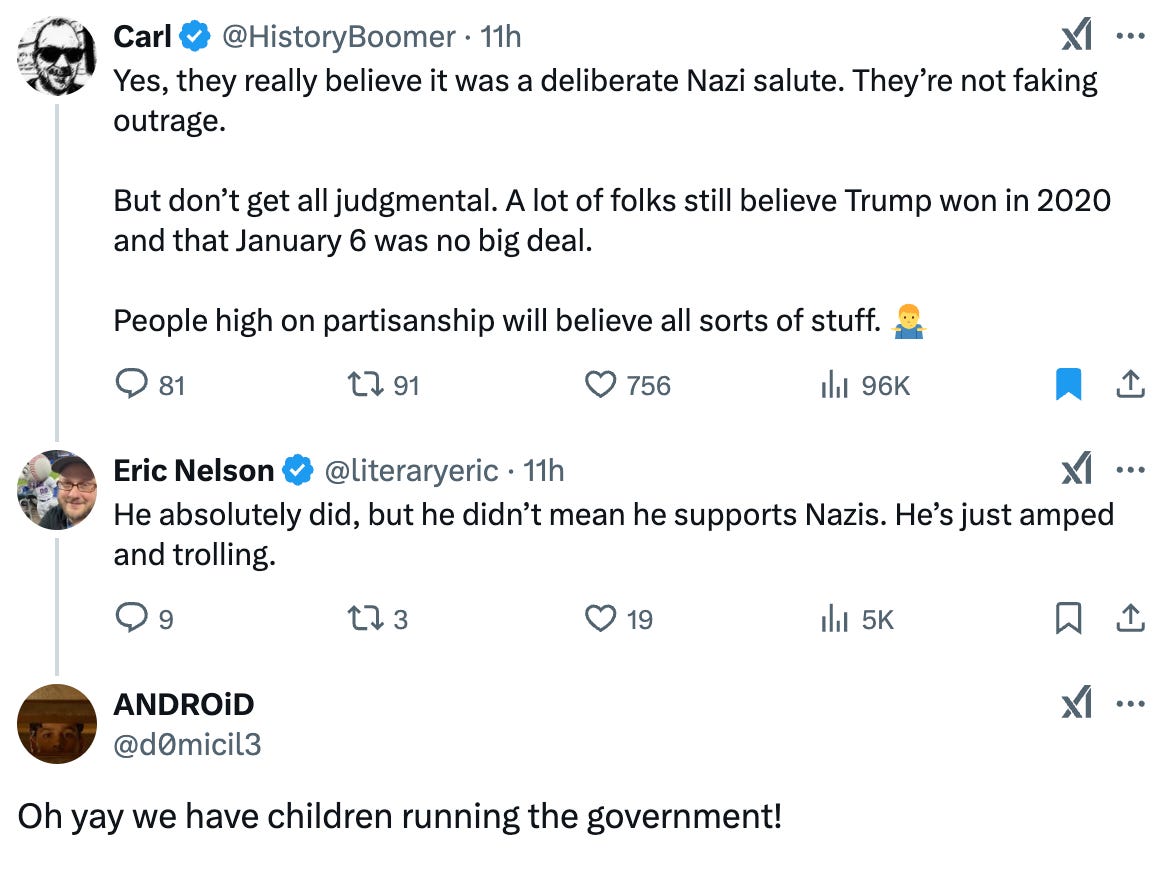Retweet Carl's post with 91 reposts
1164x869 pixels.
click(x=359, y=385)
